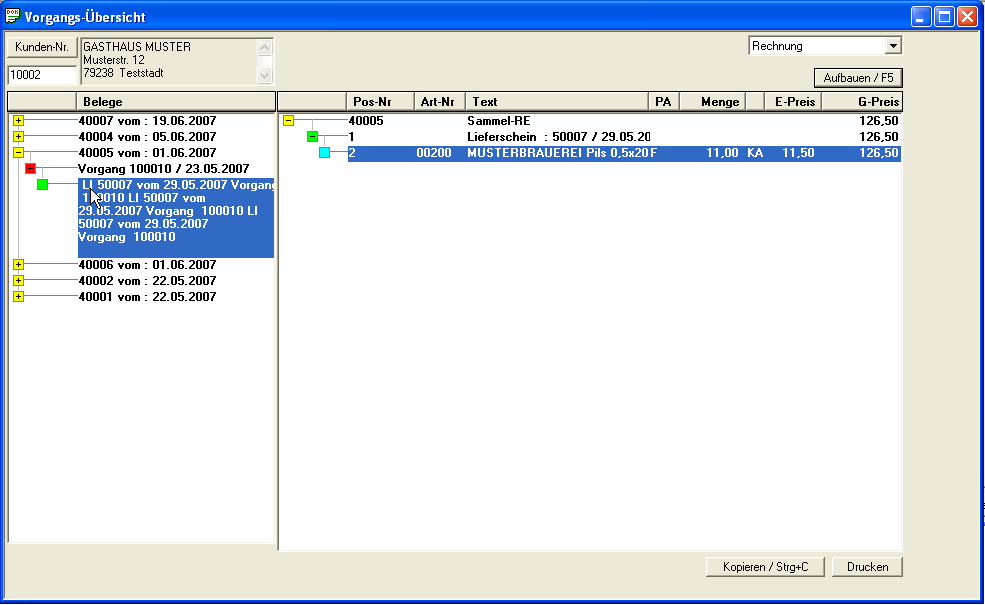985x605 pixels.
Task: Click the cyan icon of position 2
Action: [324, 153]
